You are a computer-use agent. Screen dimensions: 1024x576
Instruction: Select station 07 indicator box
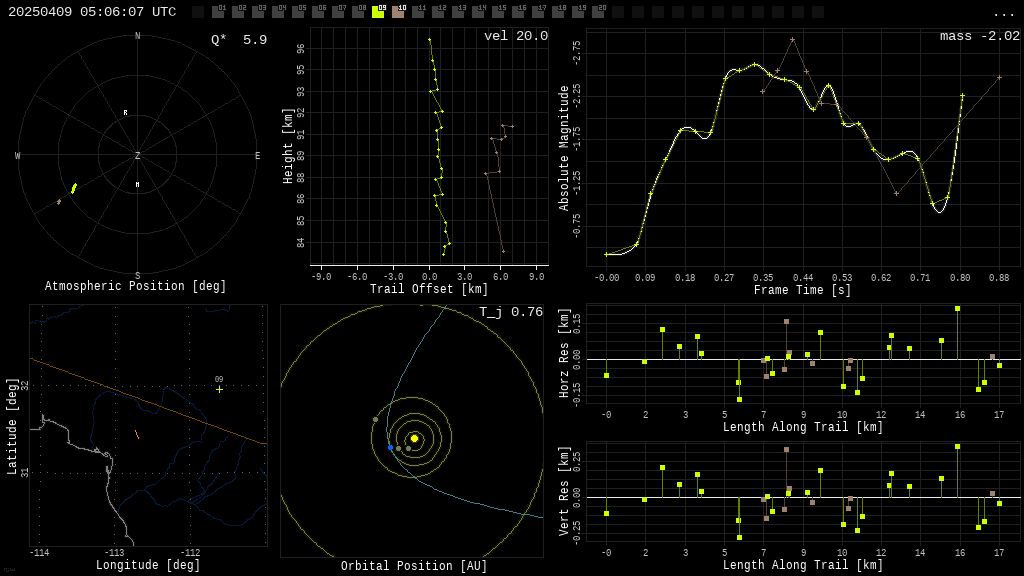pyautogui.click(x=338, y=12)
